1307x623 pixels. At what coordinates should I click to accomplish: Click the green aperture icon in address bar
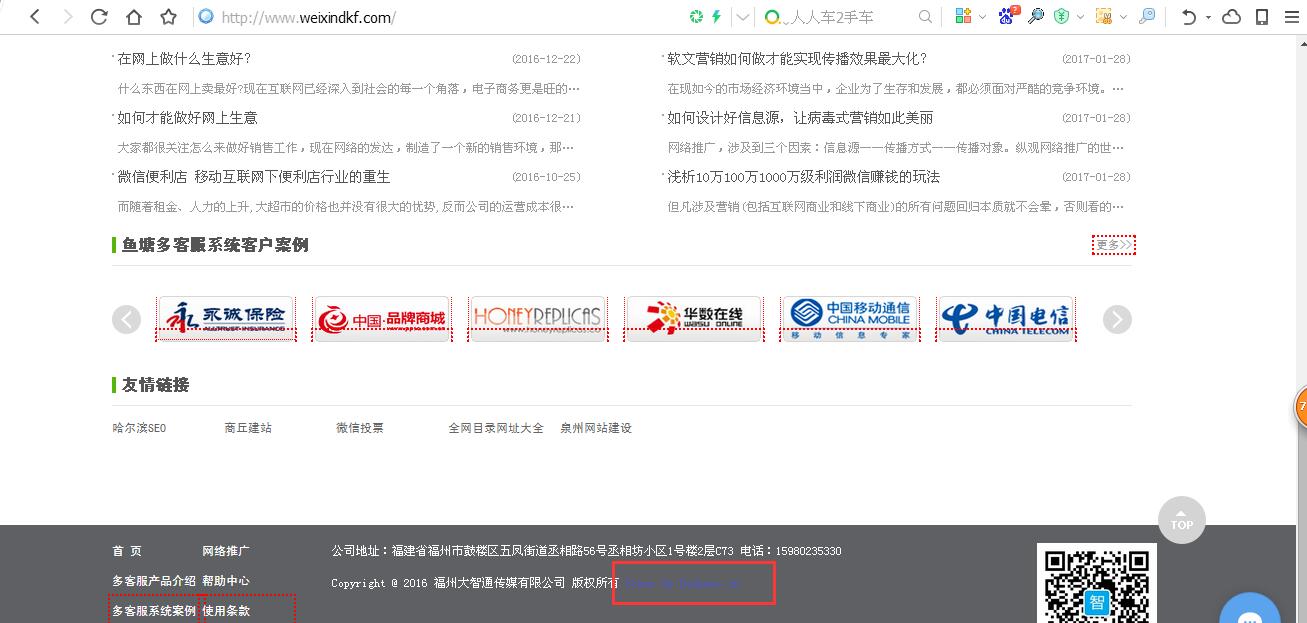(697, 17)
